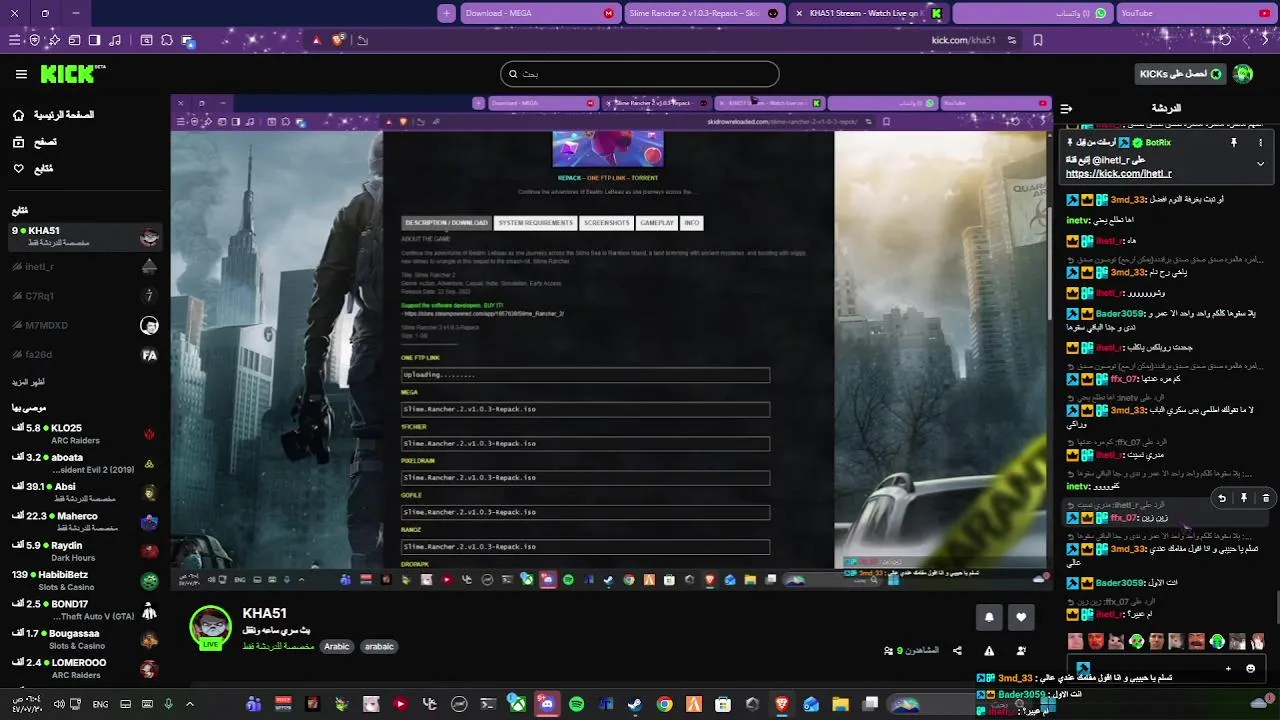Open a new browser tab plus button
Image resolution: width=1280 pixels, height=720 pixels.
point(446,13)
